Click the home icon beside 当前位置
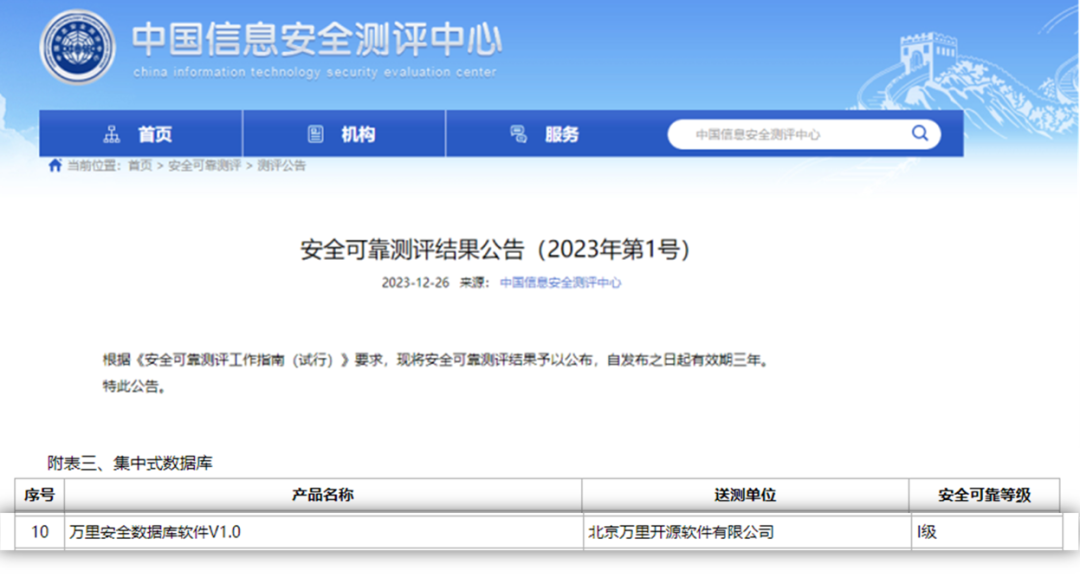This screenshot has width=1080, height=578. [x=55, y=165]
